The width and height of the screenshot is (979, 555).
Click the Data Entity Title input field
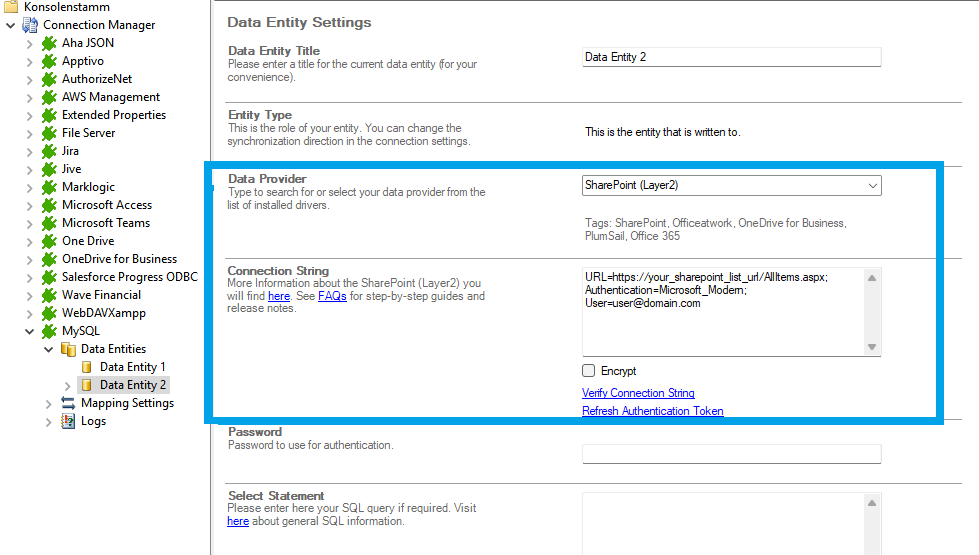(731, 57)
